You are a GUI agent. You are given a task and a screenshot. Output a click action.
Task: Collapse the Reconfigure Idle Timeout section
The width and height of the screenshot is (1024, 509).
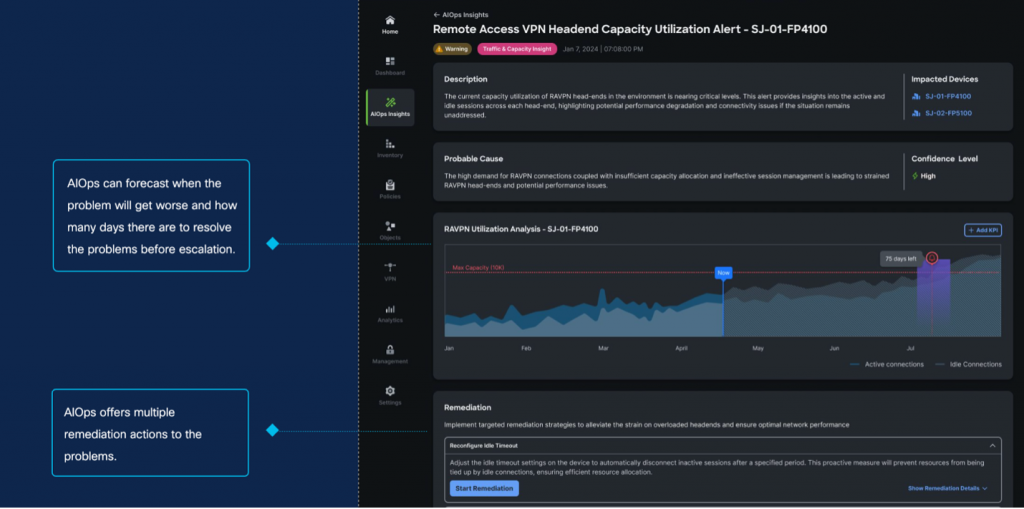(991, 444)
